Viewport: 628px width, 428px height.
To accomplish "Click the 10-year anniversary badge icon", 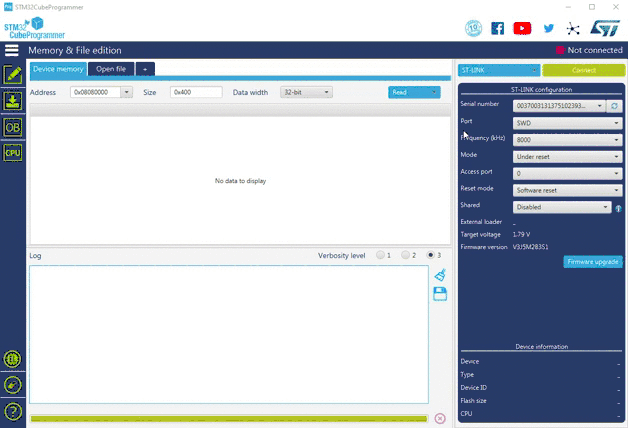I will click(x=473, y=28).
